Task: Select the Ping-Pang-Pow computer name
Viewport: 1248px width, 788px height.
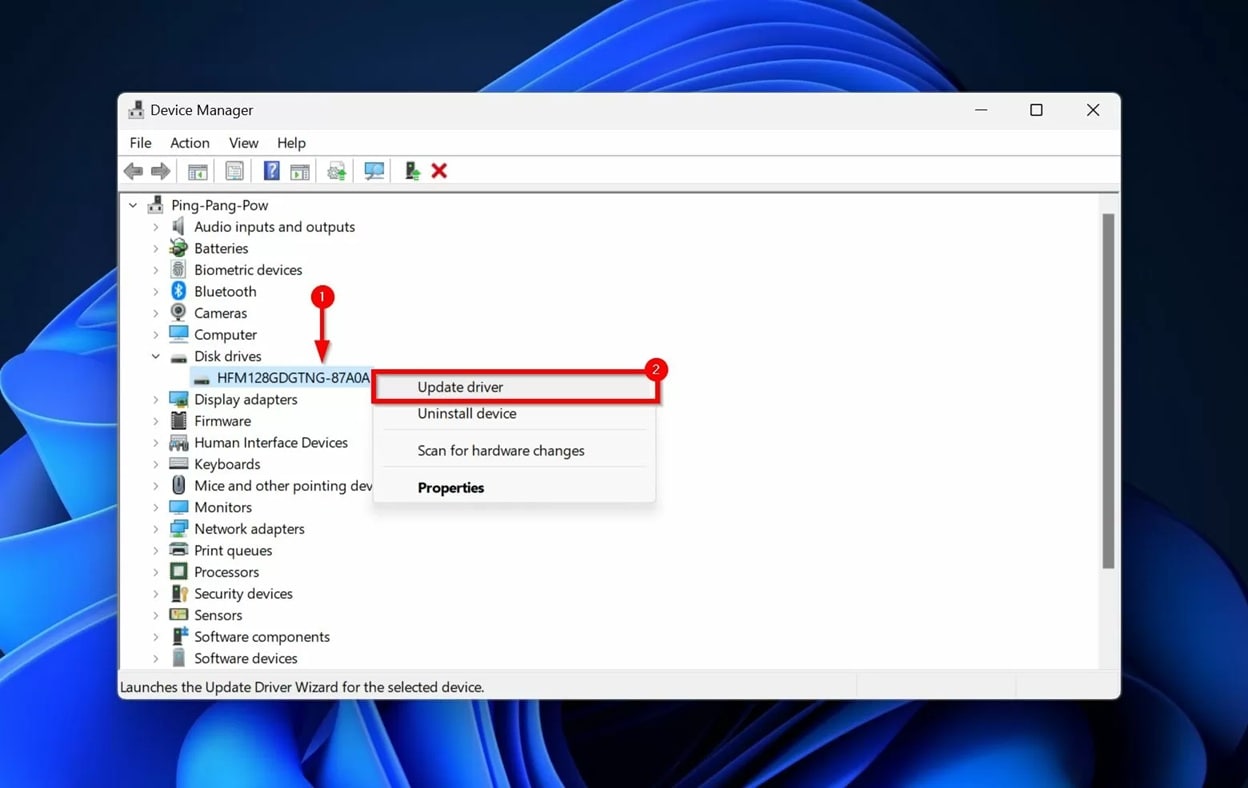Action: [220, 205]
